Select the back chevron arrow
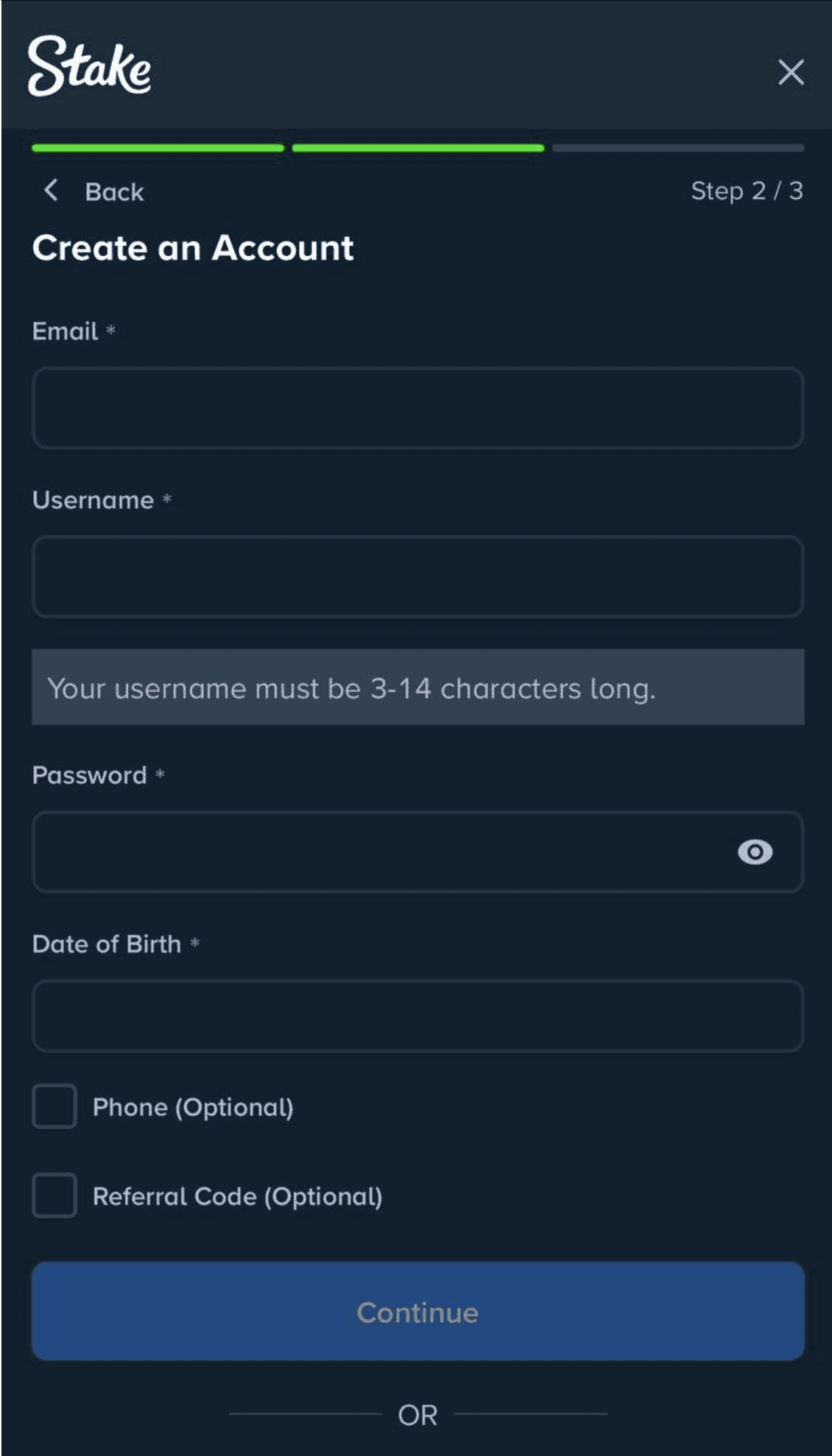Viewport: 832px width, 1456px height. (52, 191)
